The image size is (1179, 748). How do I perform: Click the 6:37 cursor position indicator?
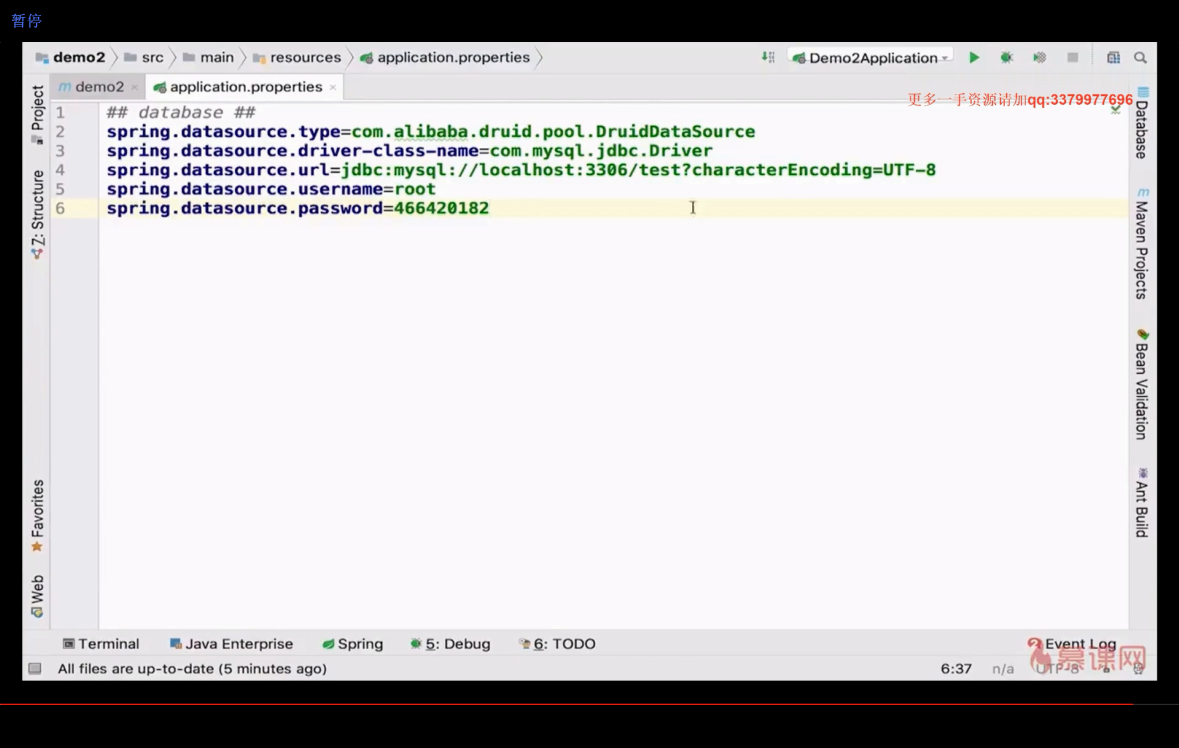(x=956, y=668)
